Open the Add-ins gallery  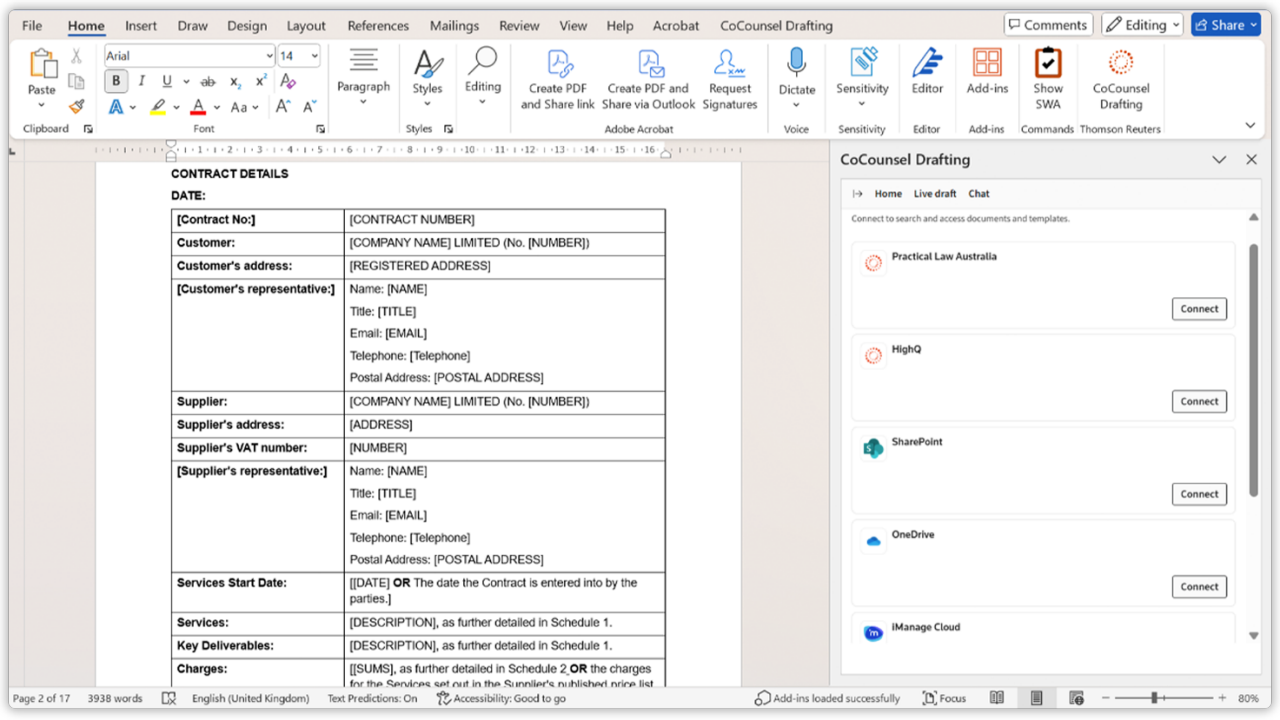(987, 71)
